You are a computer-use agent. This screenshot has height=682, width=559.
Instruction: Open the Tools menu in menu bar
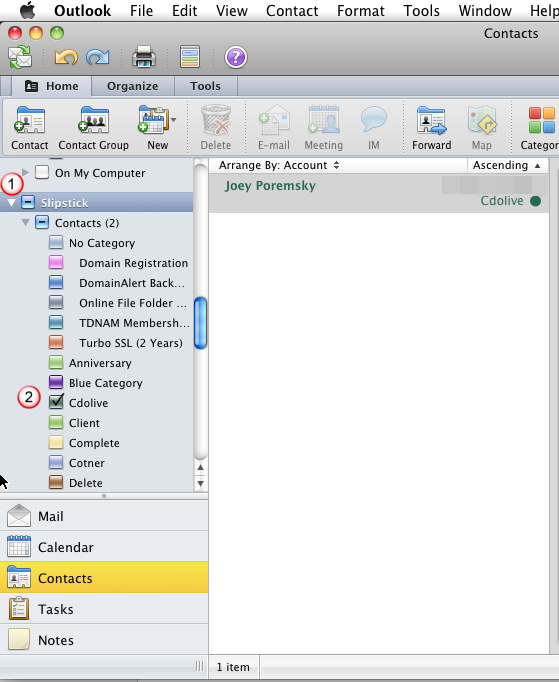coord(422,10)
